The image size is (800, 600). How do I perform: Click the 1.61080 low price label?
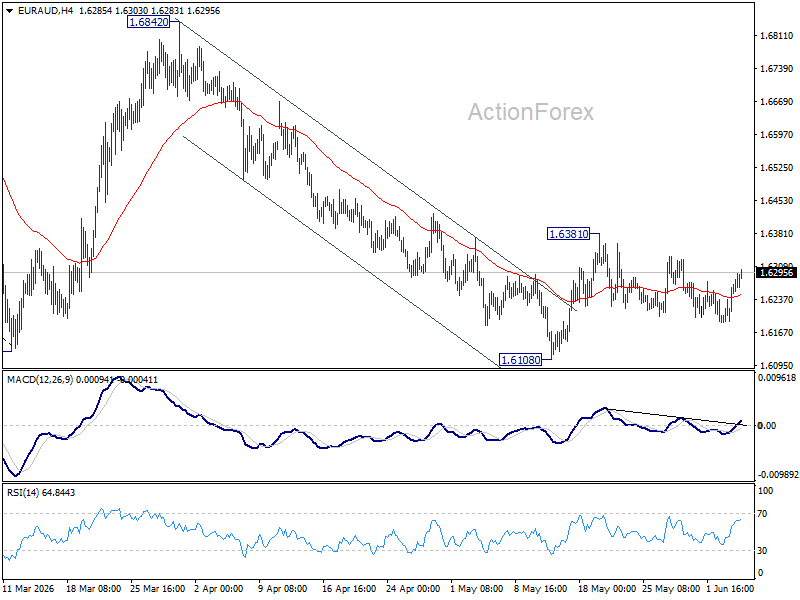pos(520,360)
